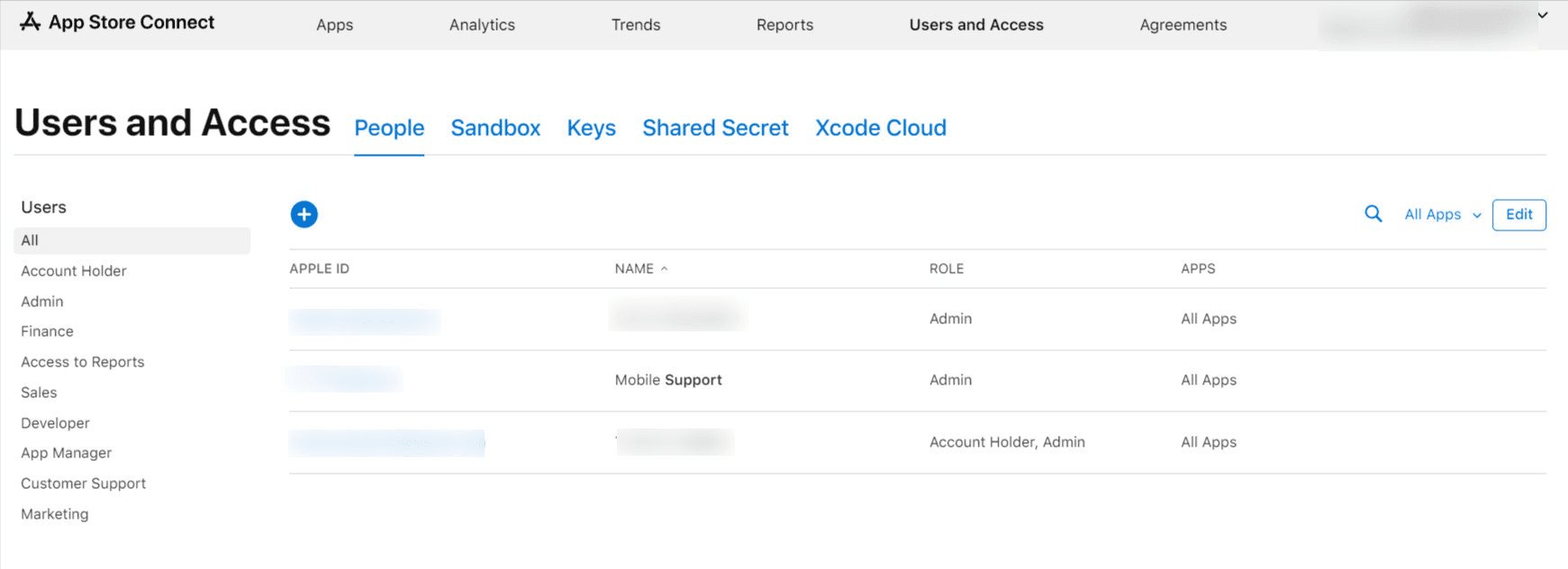The width and height of the screenshot is (1568, 569).
Task: Click the blue plus add user icon
Action: pos(304,214)
